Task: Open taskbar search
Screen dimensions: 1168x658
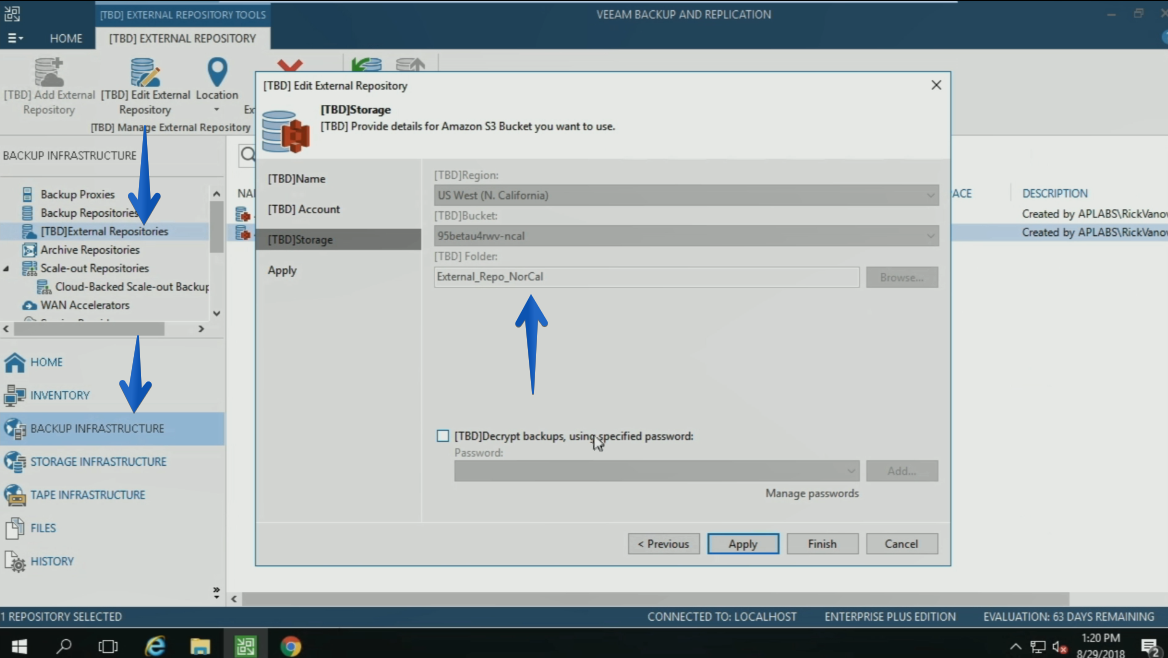Action: point(64,645)
